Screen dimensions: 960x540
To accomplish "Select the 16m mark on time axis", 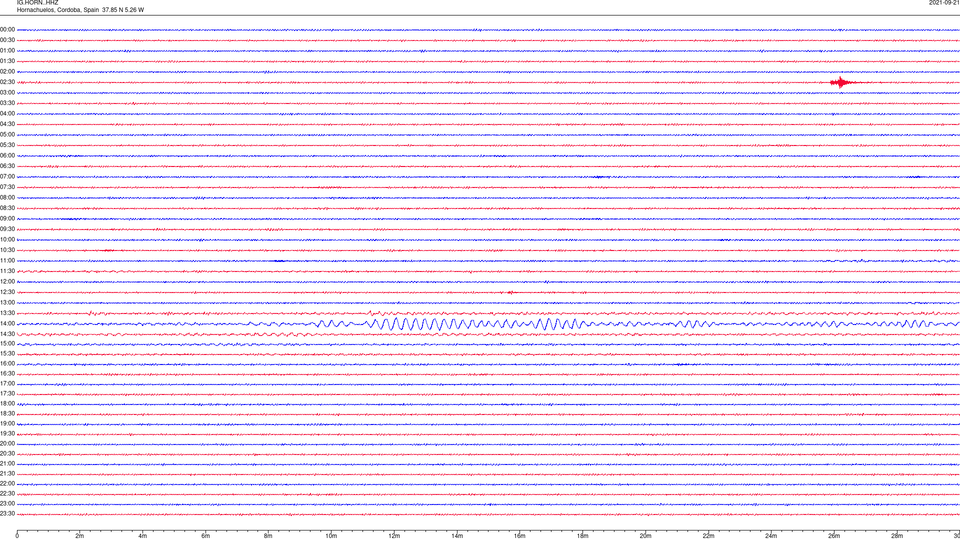I will tap(520, 536).
